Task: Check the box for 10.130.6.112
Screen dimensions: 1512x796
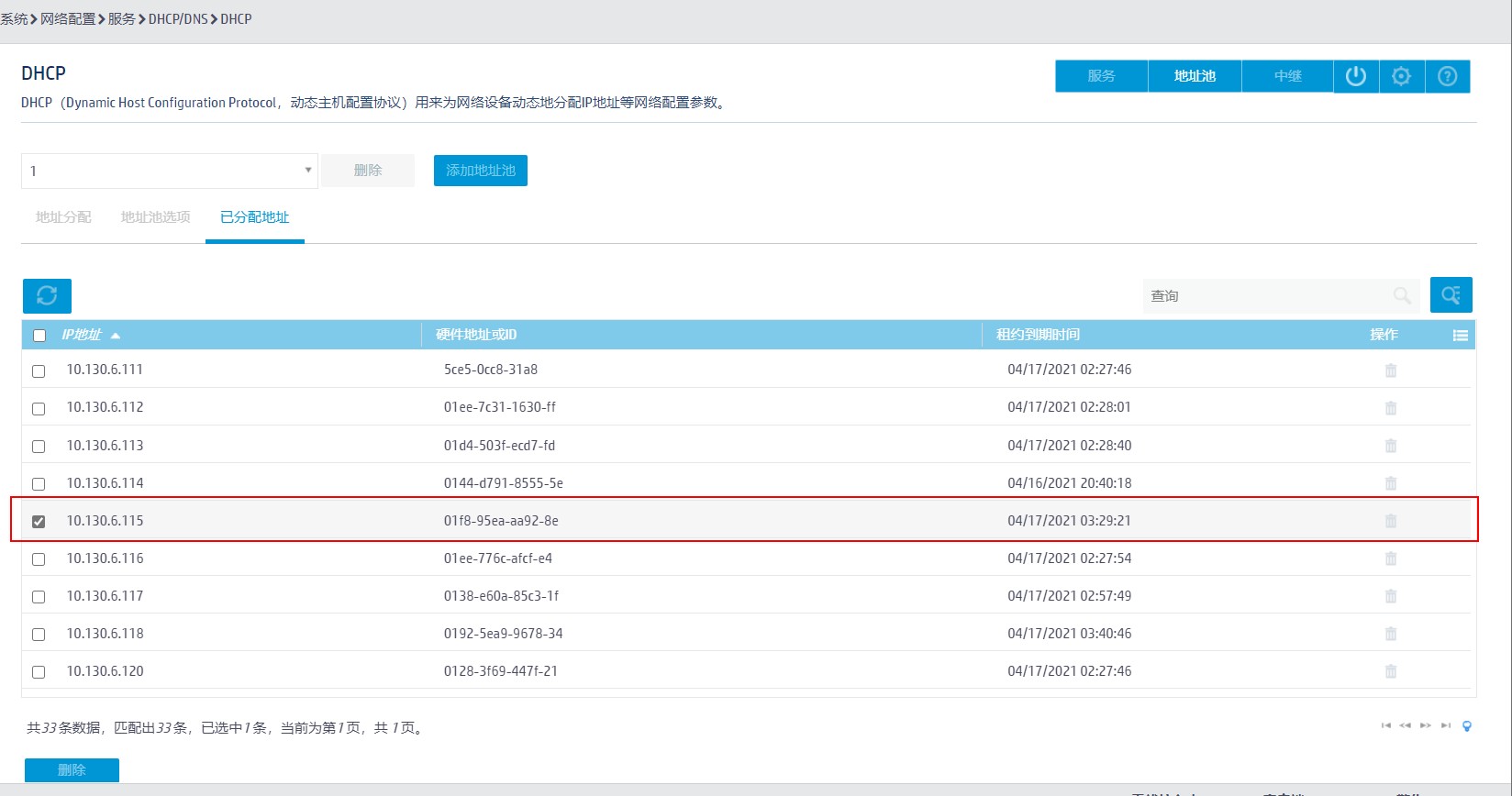Action: 39,409
